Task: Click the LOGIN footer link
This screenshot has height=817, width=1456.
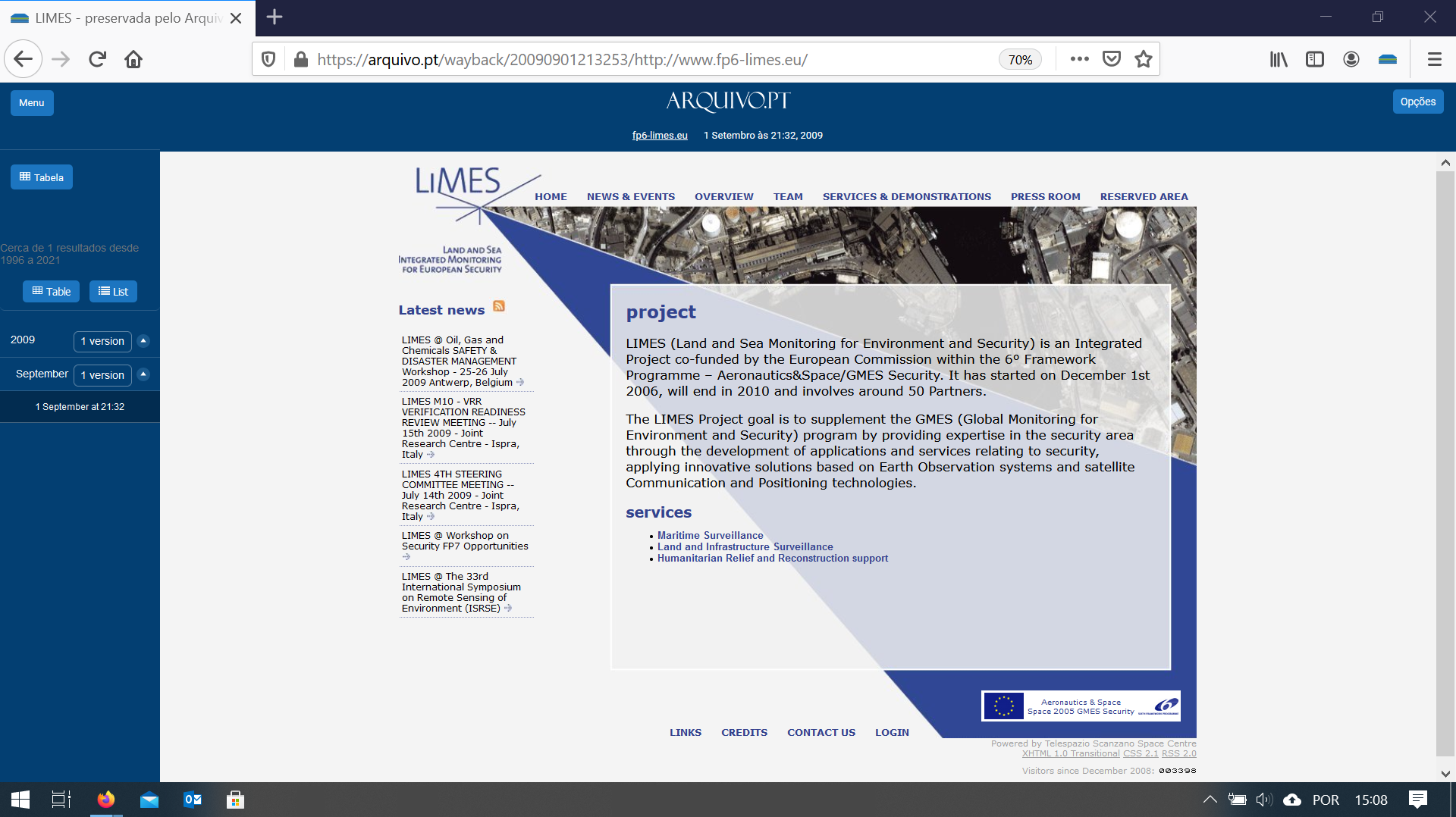Action: [x=892, y=732]
